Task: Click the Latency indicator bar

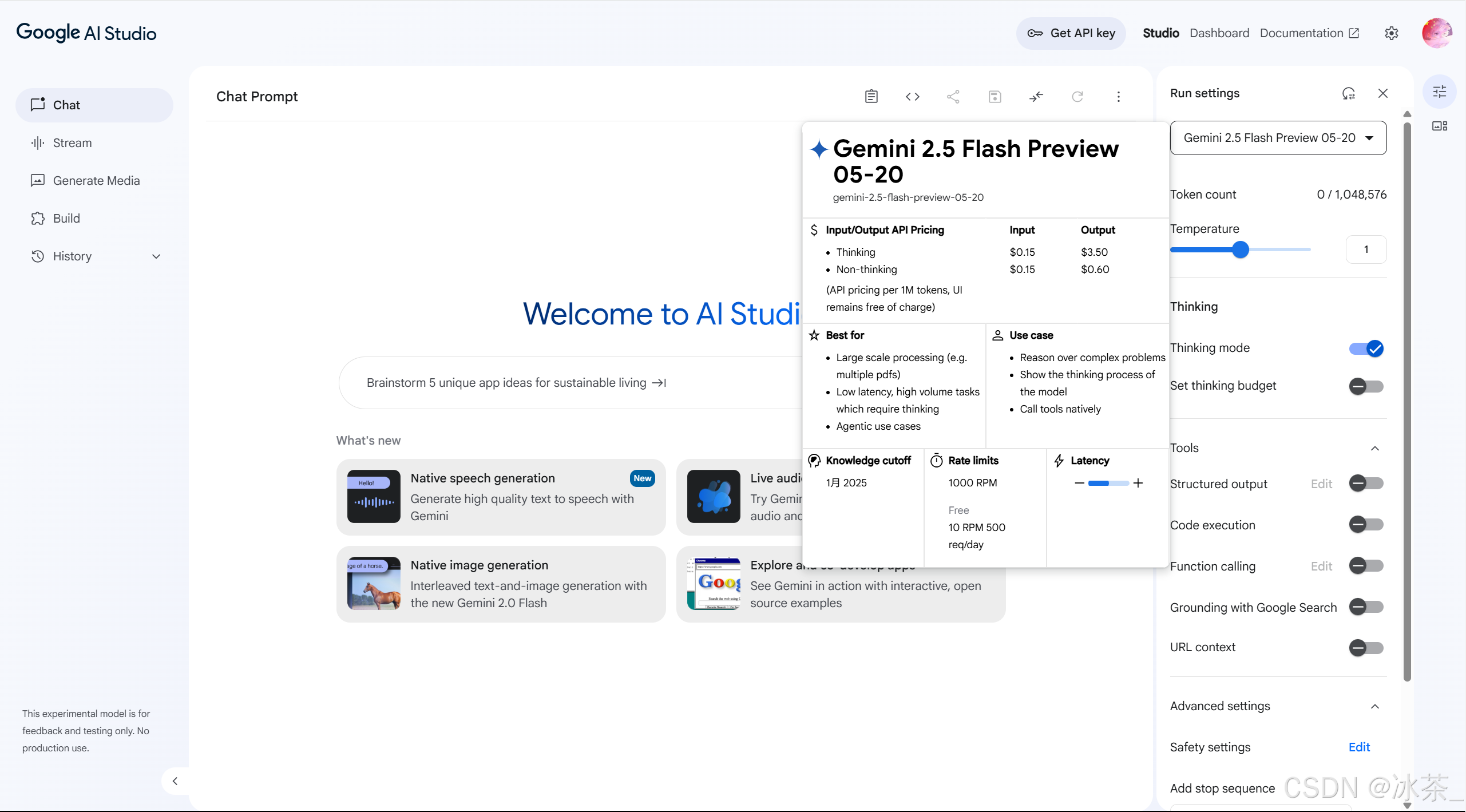Action: [x=1108, y=483]
